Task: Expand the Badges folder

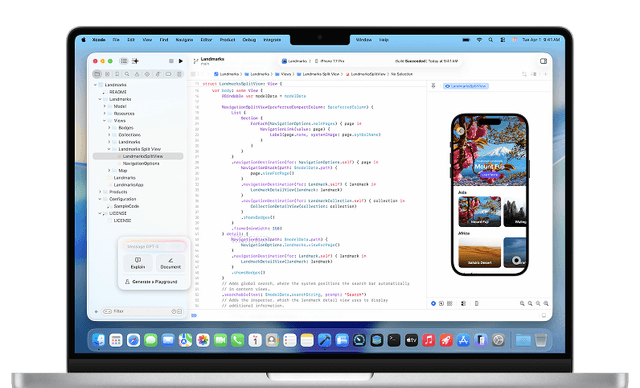Action: (109, 128)
